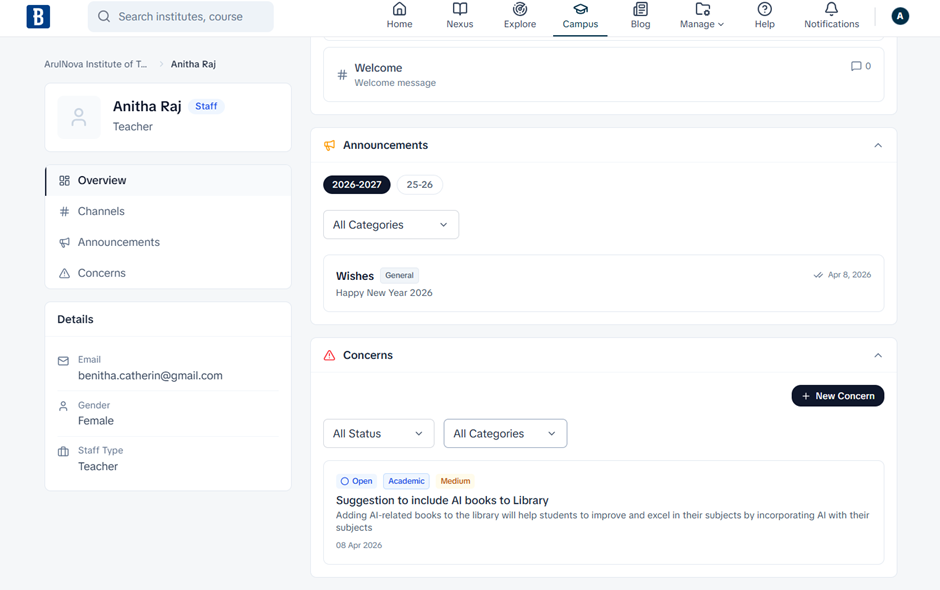Switch to the 25-26 year filter
The width and height of the screenshot is (940, 590).
pos(420,185)
